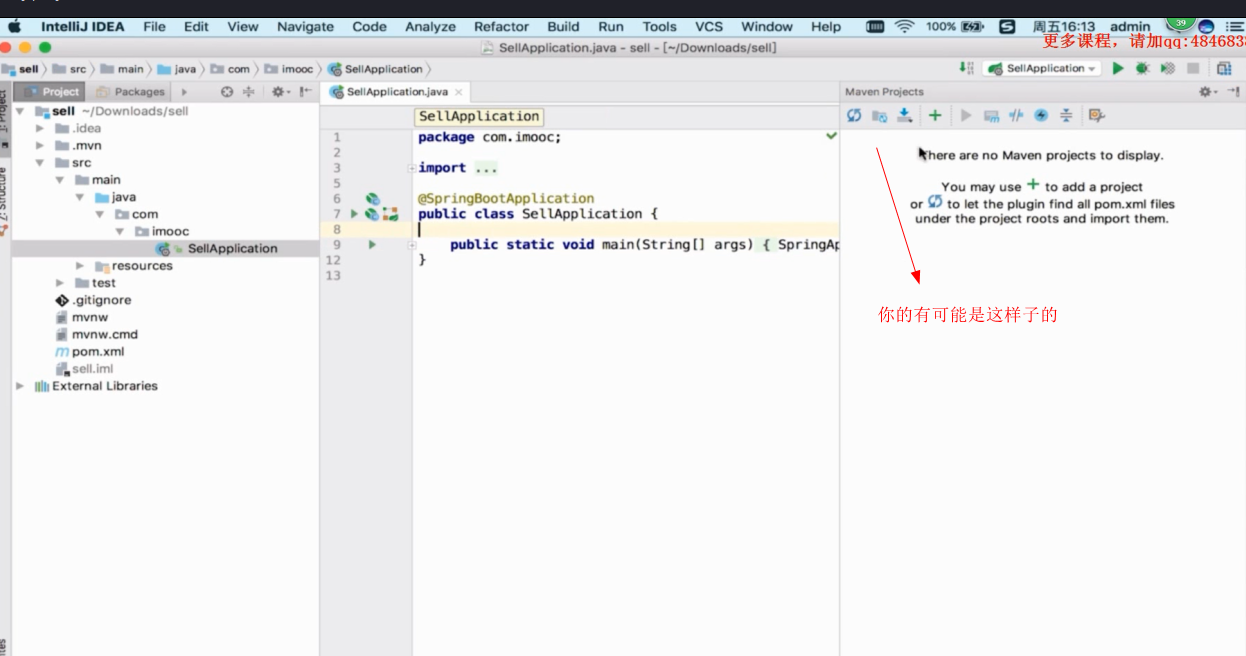Open Maven Settings wrench icon

pyautogui.click(x=1096, y=116)
